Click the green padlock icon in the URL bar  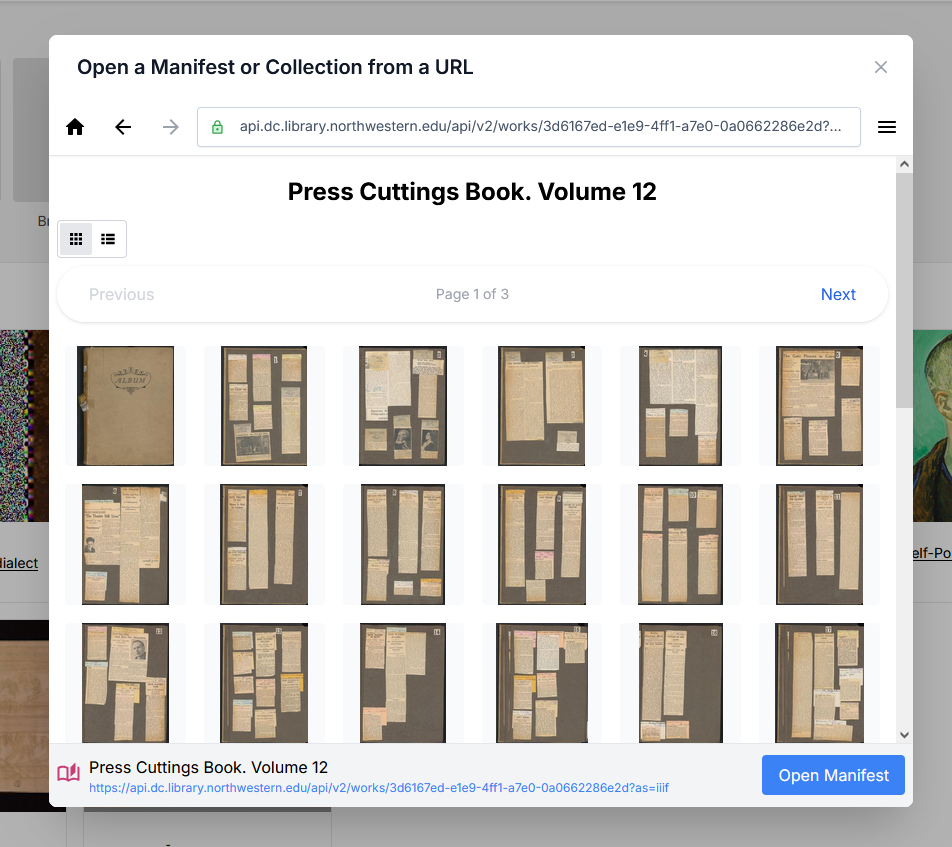pyautogui.click(x=216, y=127)
